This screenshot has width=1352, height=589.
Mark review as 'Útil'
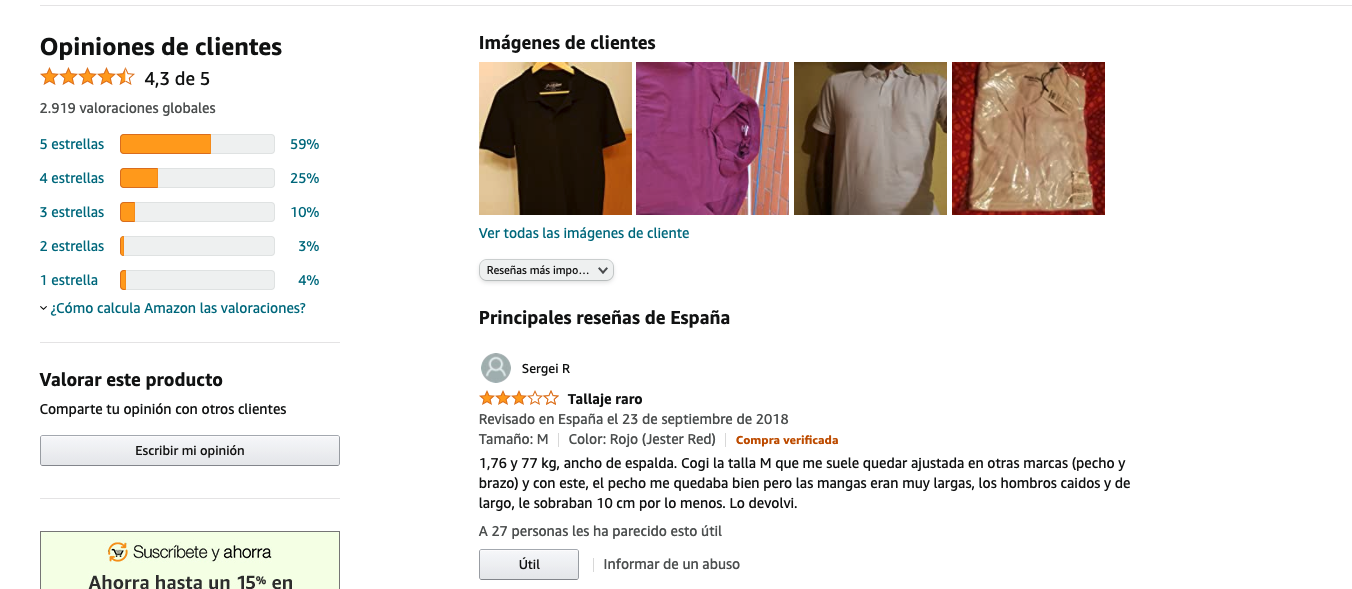(529, 564)
